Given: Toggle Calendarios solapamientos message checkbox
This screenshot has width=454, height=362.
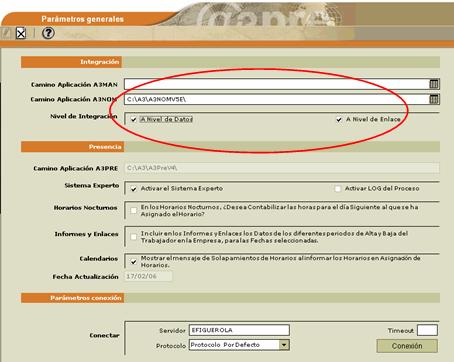Looking at the screenshot, I should pyautogui.click(x=134, y=262).
